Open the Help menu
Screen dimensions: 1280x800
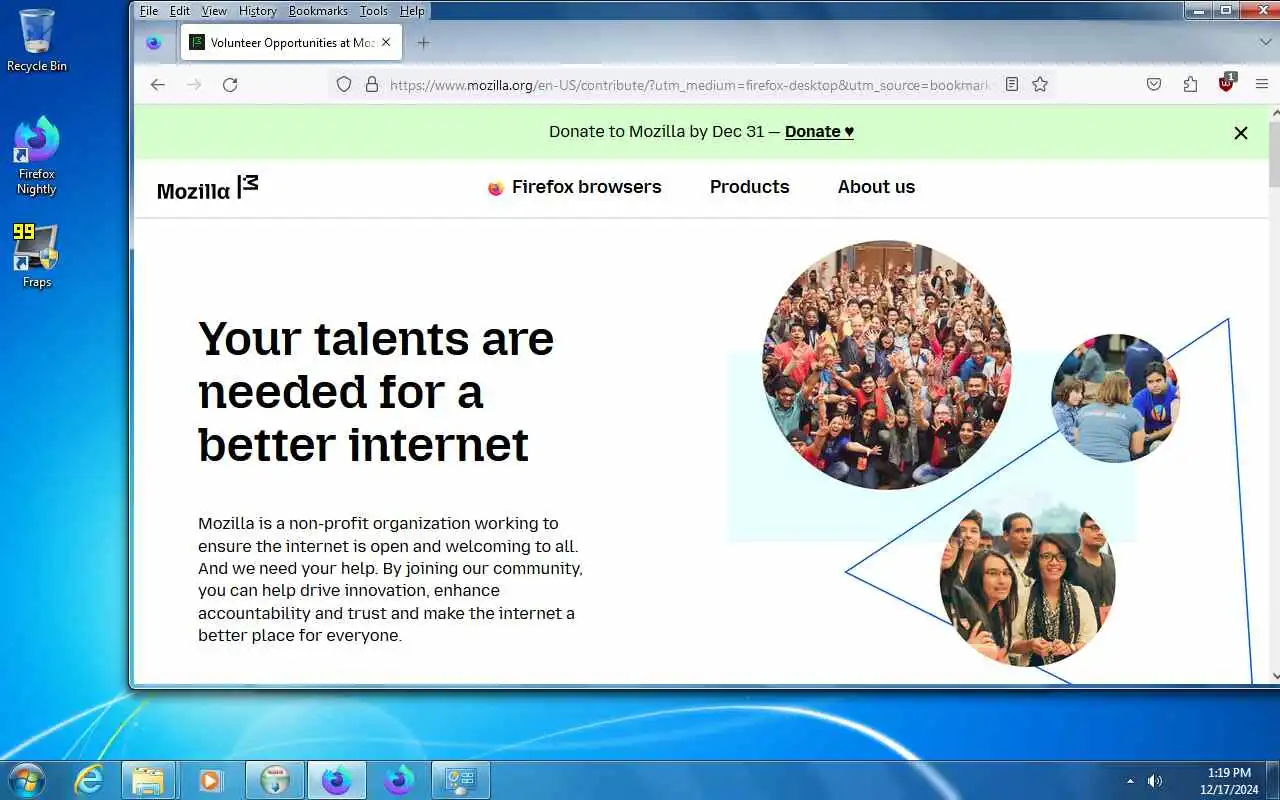412,11
